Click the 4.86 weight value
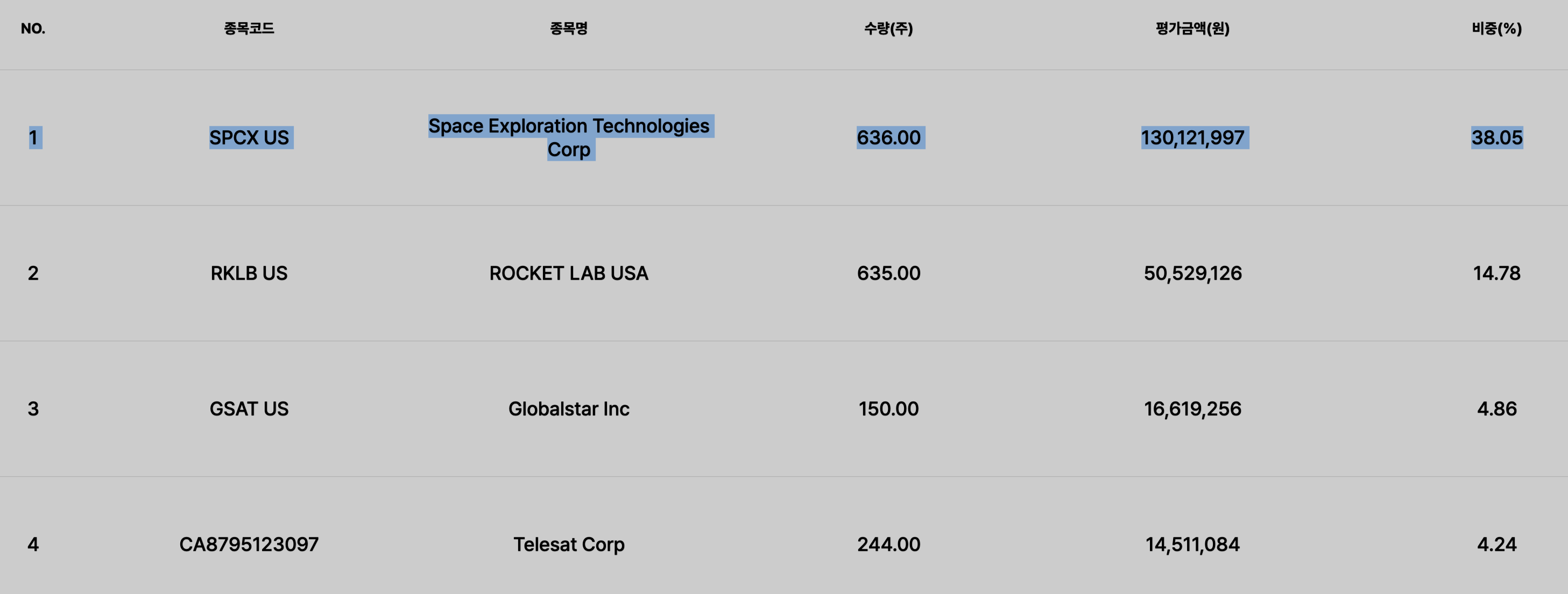The width and height of the screenshot is (1568, 594). pos(1497,409)
